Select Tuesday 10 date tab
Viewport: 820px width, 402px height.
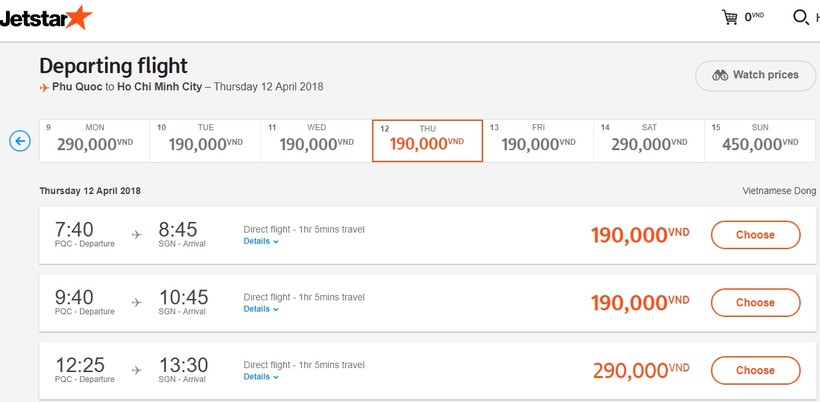pos(206,141)
